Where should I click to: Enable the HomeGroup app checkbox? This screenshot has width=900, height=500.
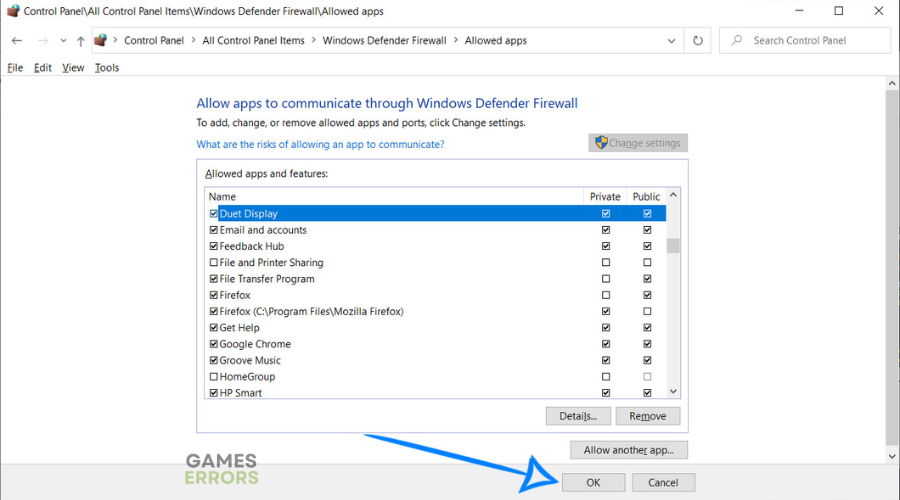pyautogui.click(x=214, y=377)
